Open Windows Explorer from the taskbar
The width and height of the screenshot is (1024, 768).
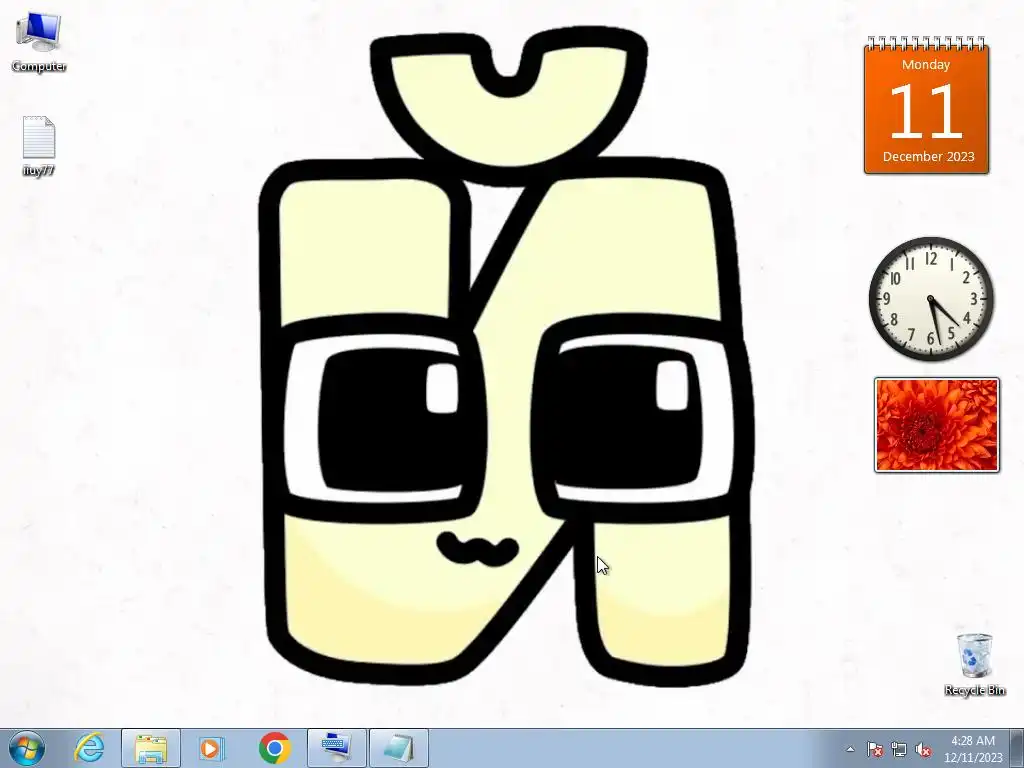(151, 748)
